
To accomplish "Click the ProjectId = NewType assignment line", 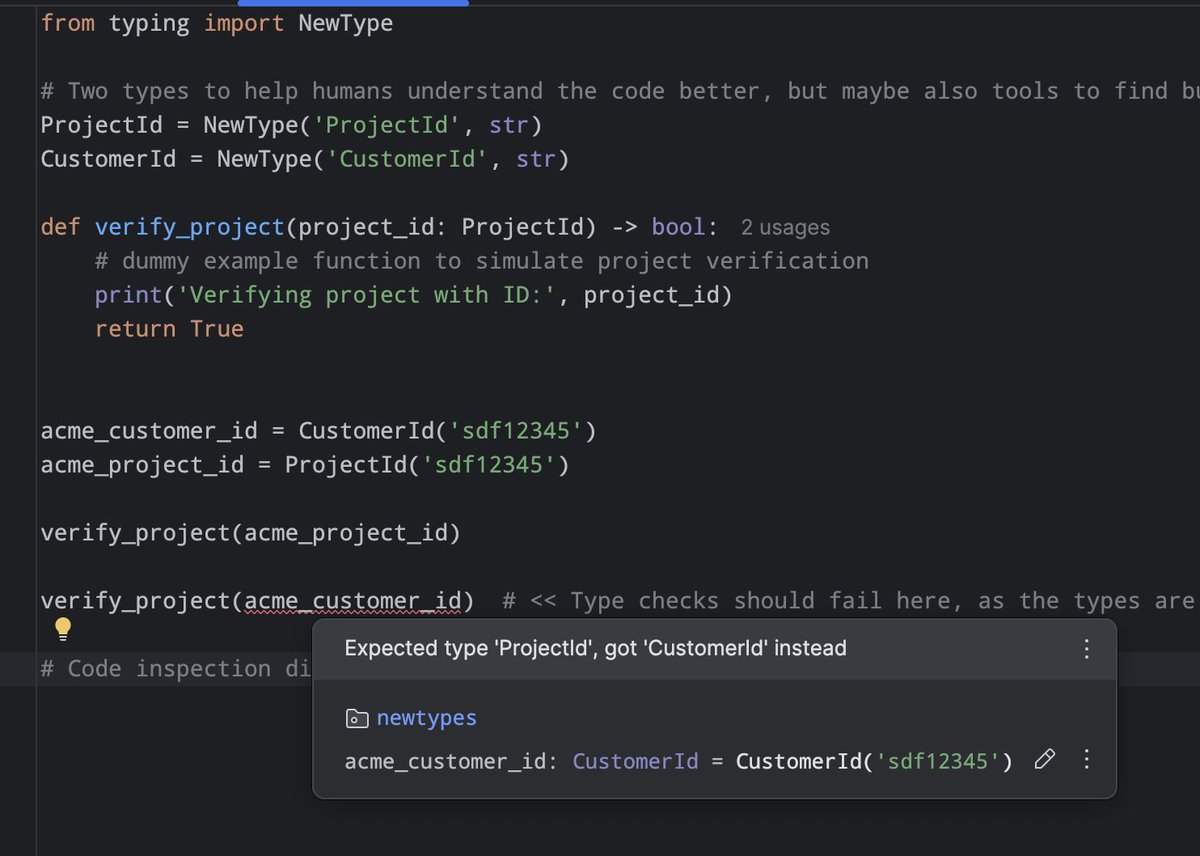I will tap(291, 126).
